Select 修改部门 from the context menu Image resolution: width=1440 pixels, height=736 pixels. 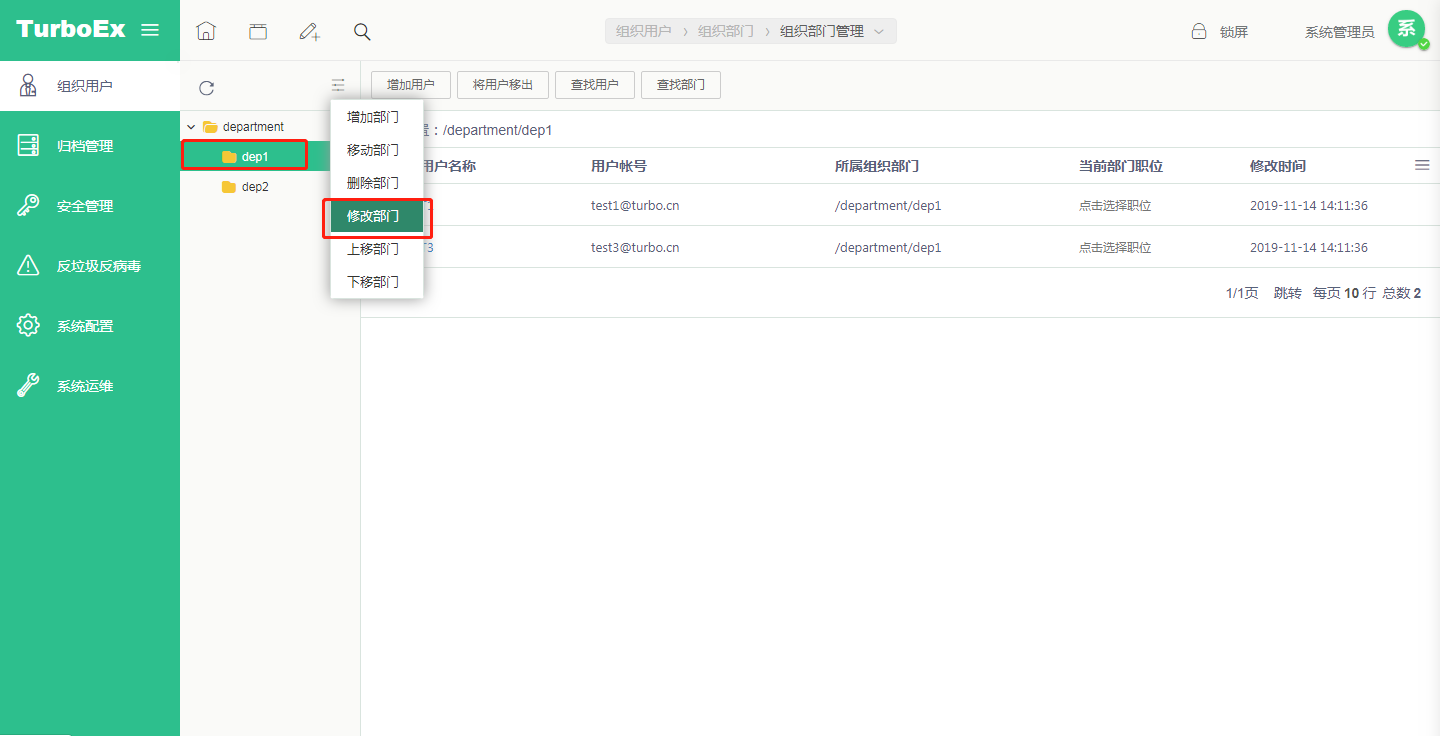(376, 216)
